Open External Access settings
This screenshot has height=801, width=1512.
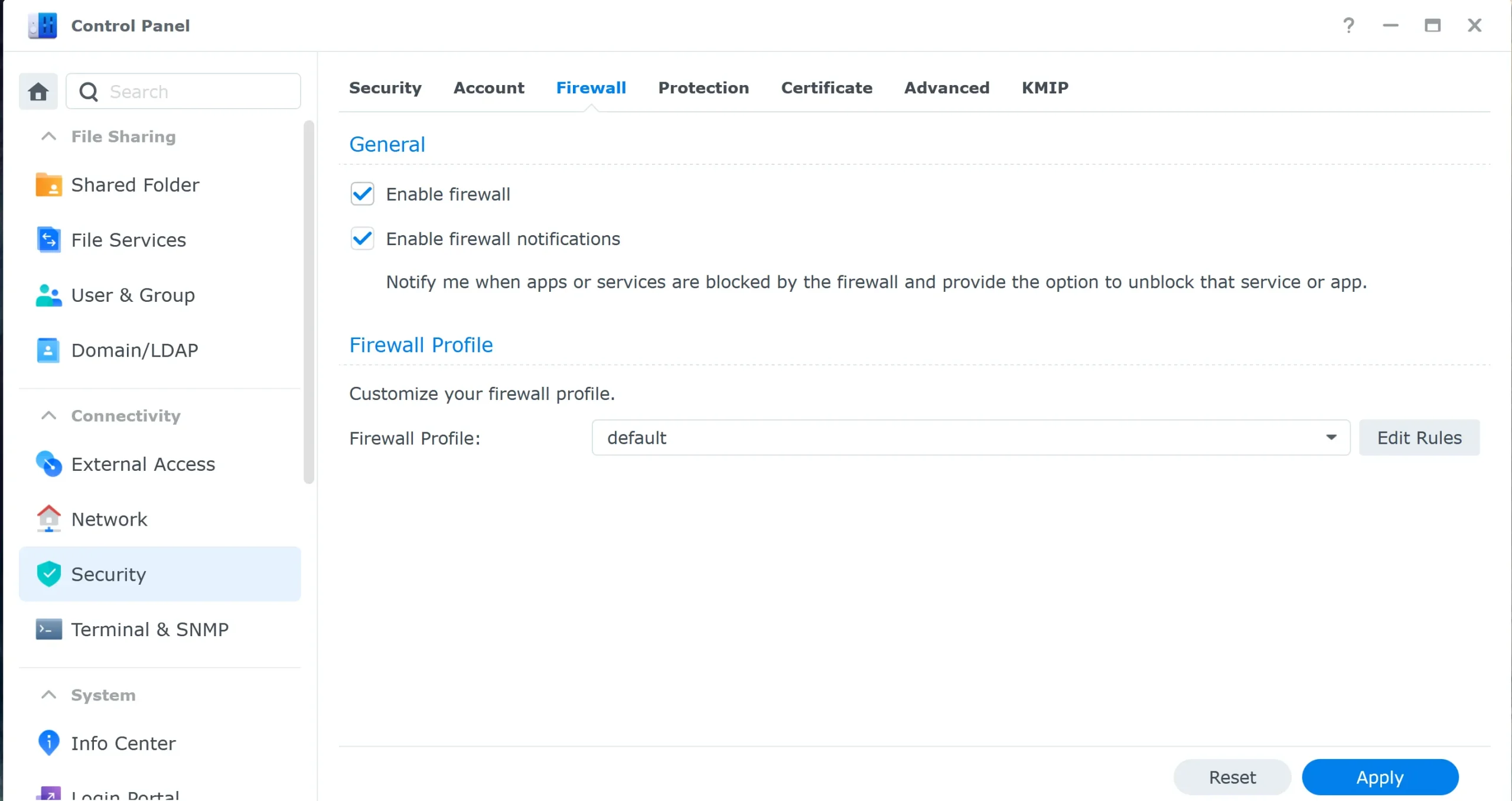click(48, 464)
